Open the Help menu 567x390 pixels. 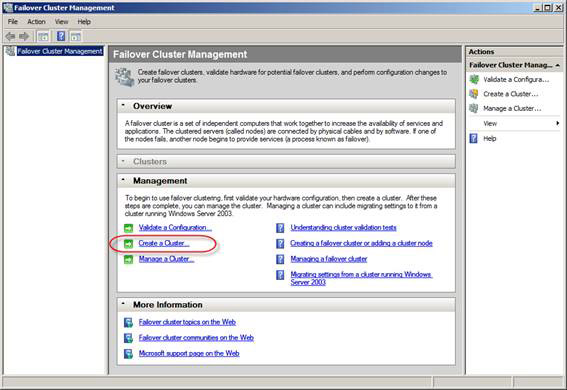pyautogui.click(x=84, y=22)
